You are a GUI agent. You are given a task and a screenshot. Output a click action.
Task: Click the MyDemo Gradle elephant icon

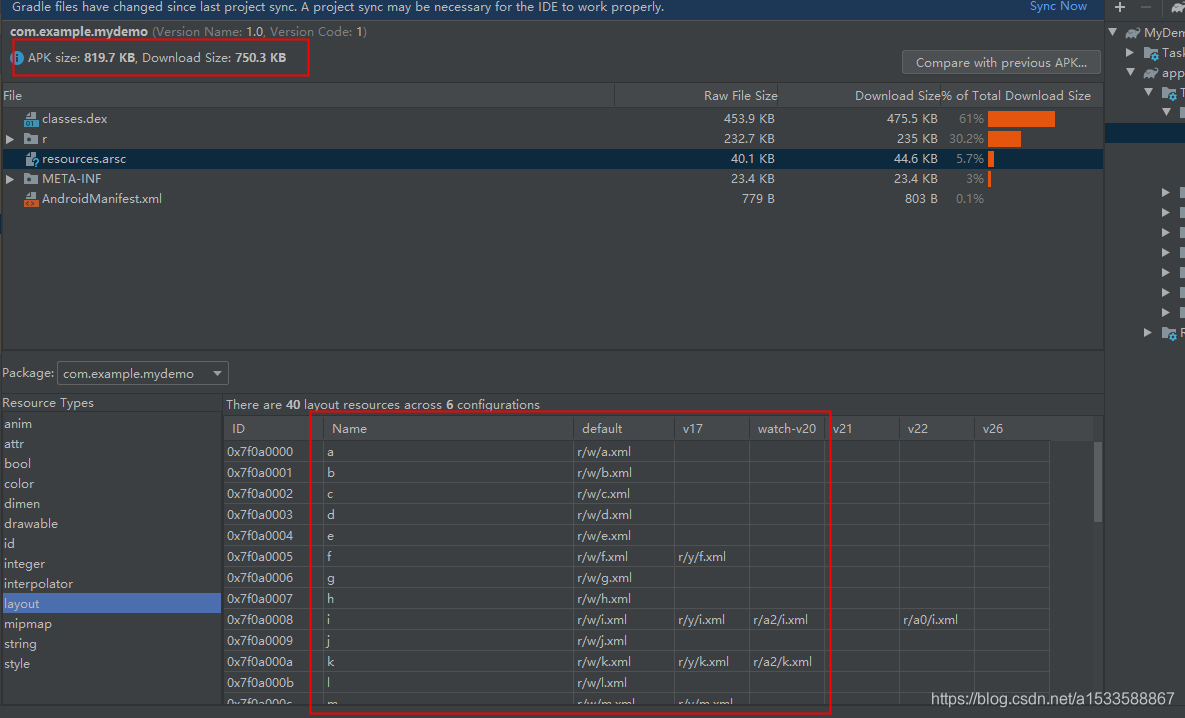[1133, 32]
